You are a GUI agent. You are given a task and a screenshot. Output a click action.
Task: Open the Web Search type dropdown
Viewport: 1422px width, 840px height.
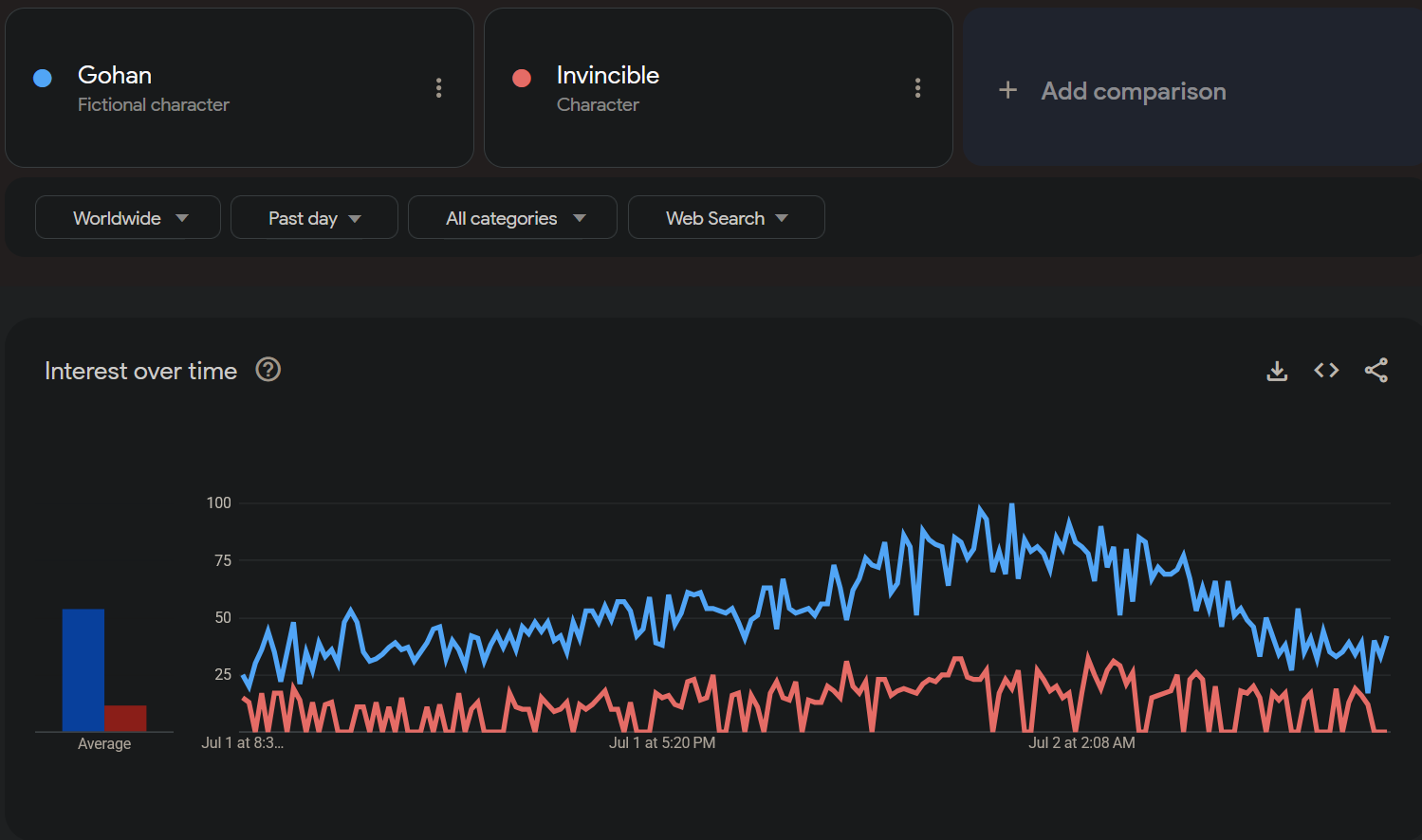[726, 217]
